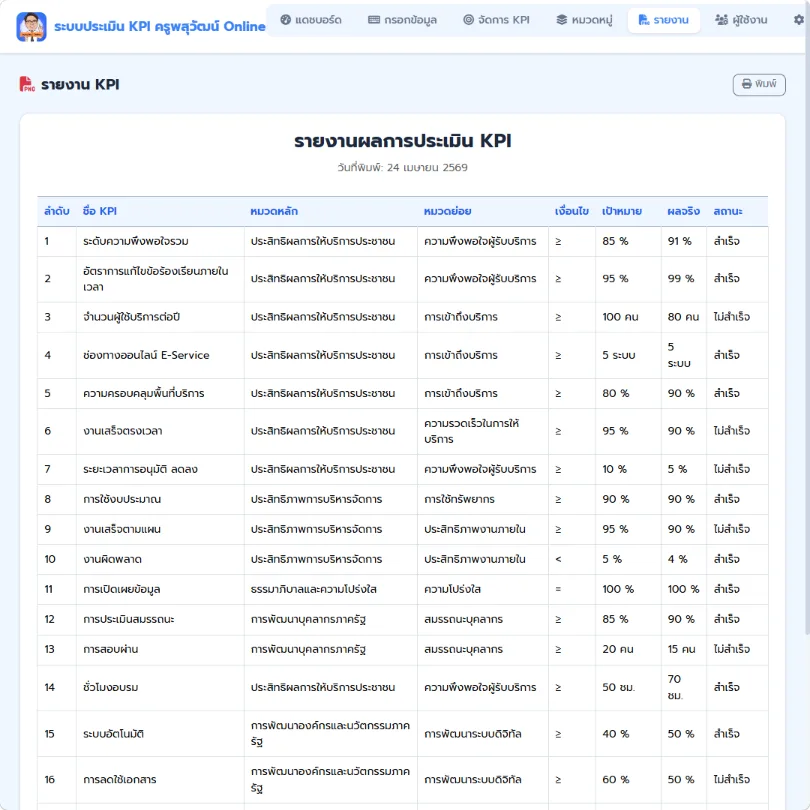Viewport: 810px width, 810px height.
Task: Open the ผู้ใช้งาน tab
Action: tap(741, 20)
